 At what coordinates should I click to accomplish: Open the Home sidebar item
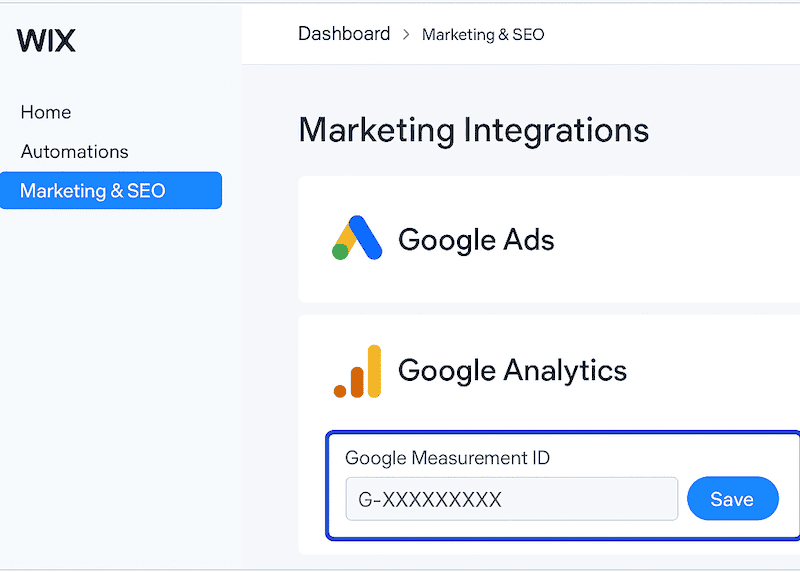coord(46,112)
